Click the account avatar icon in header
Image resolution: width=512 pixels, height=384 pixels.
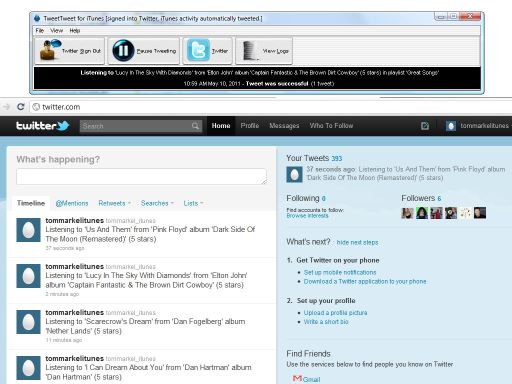coord(451,126)
